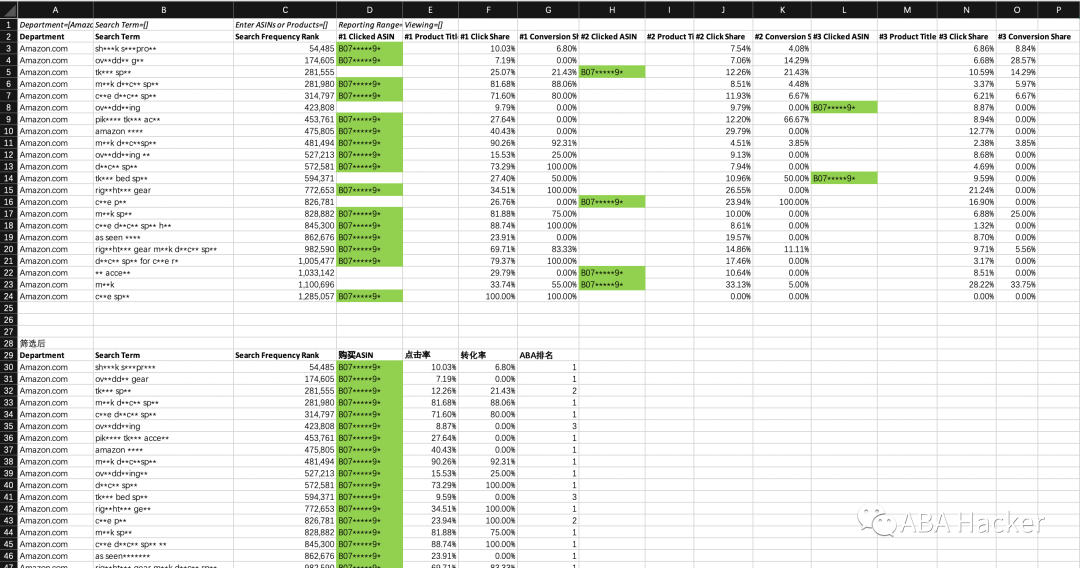
Task: Click the '66.67%' cell in row 9
Action: [782, 119]
